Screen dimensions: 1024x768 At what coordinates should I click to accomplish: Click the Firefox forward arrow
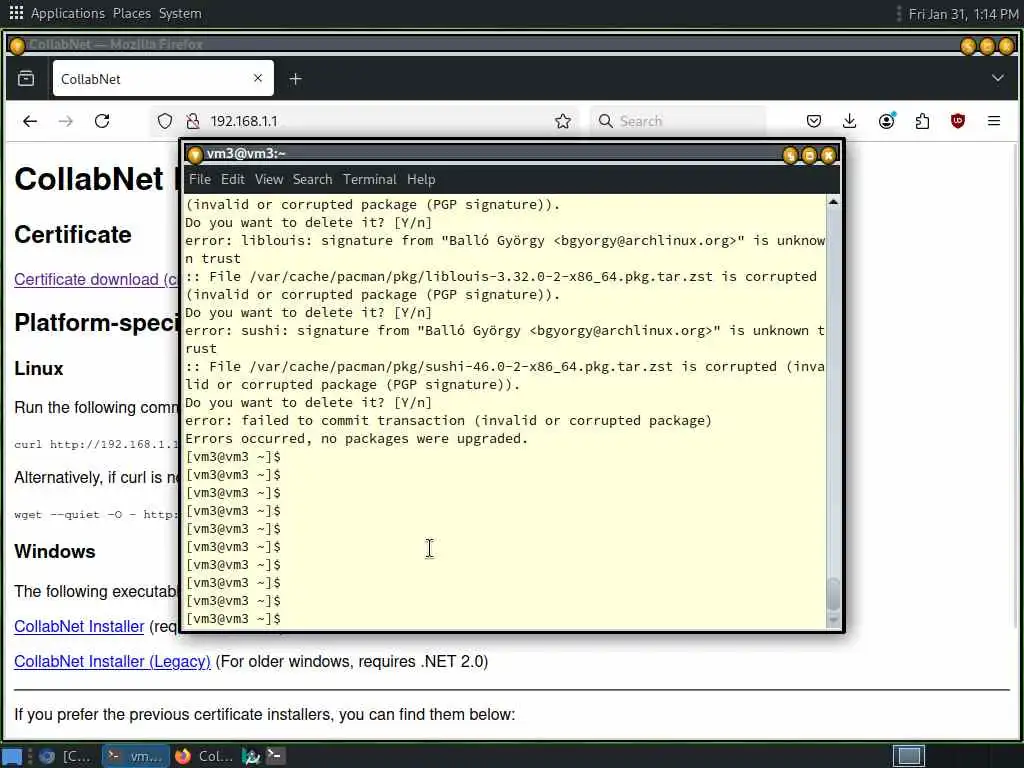coord(65,121)
